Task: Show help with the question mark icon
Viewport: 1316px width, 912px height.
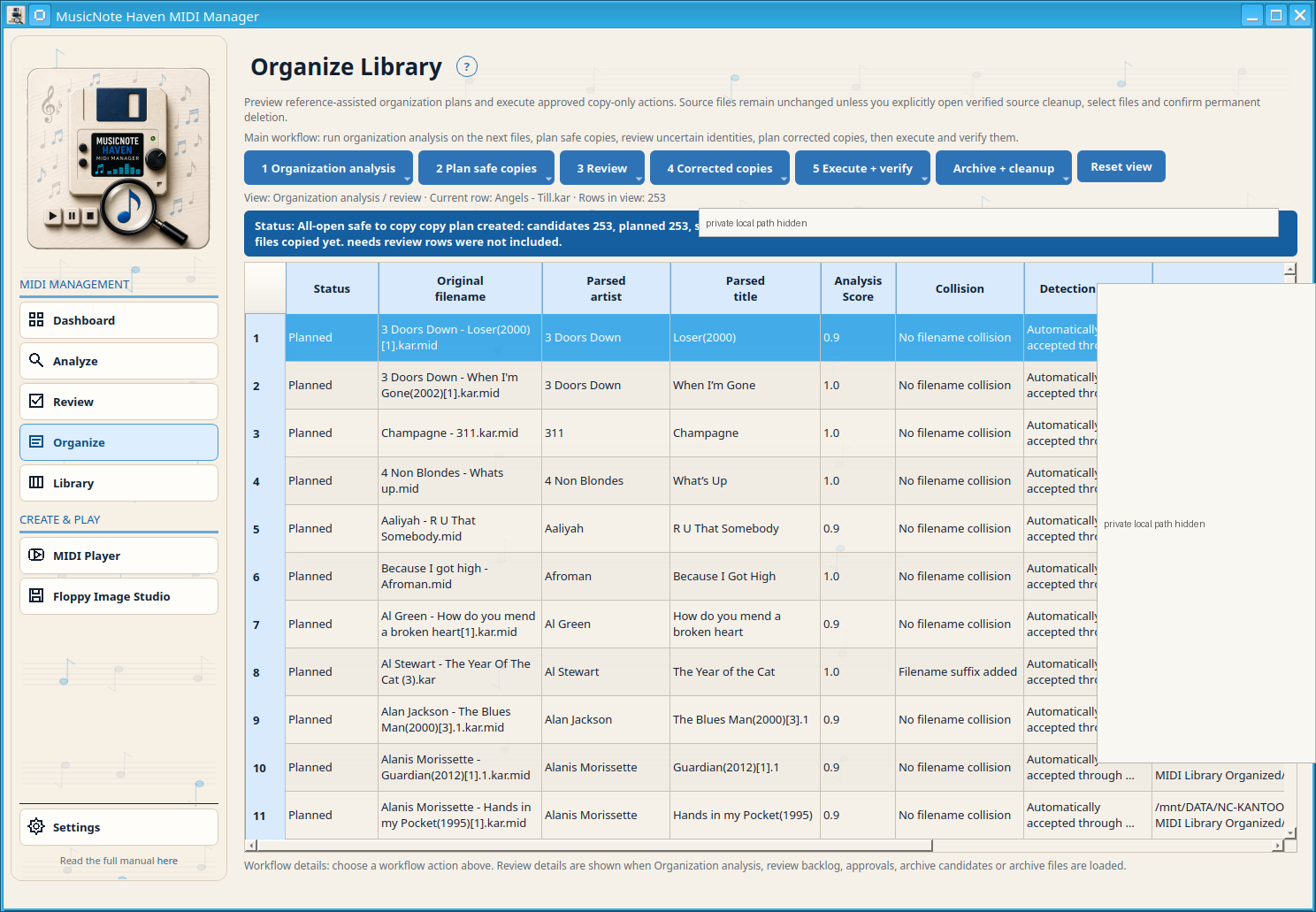Action: [467, 66]
